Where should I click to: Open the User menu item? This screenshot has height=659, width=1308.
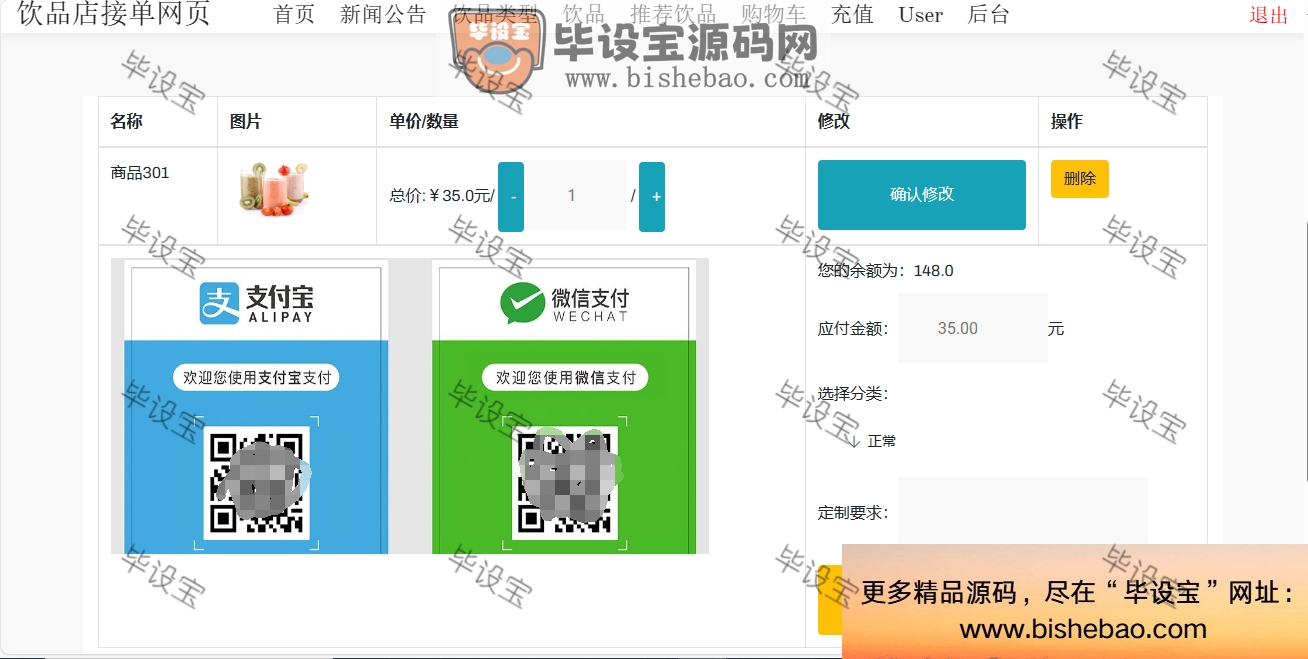tap(920, 15)
